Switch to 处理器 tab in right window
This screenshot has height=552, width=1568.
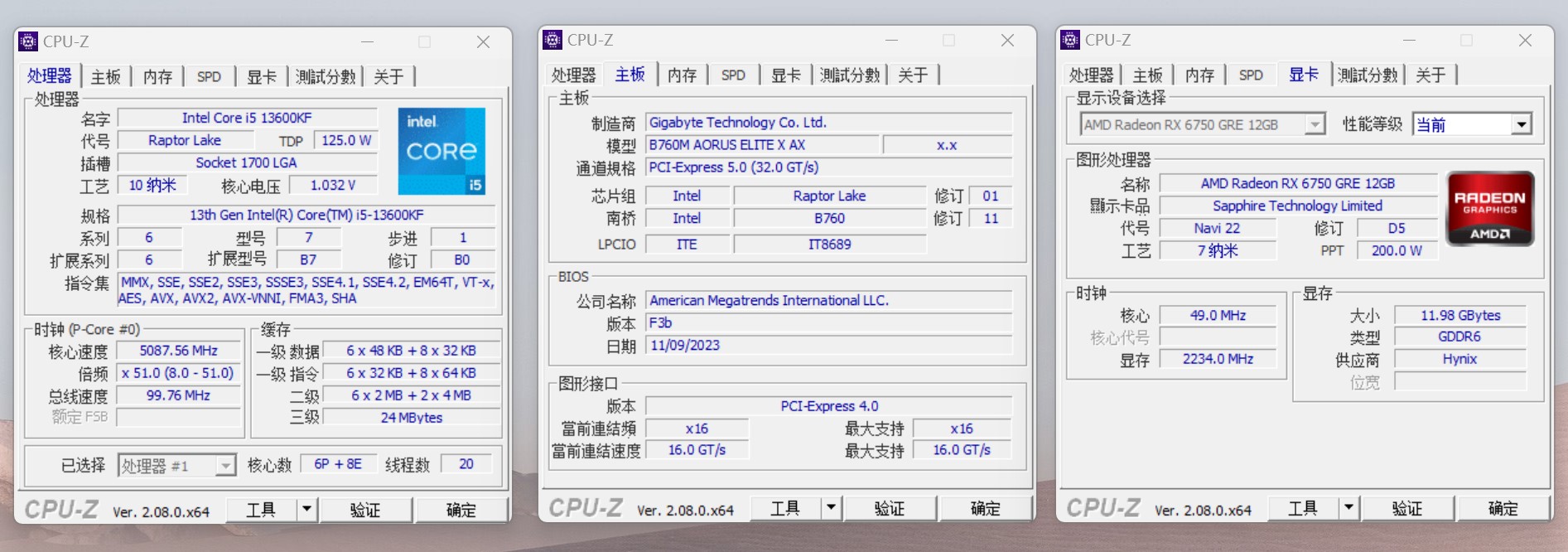(x=1091, y=75)
